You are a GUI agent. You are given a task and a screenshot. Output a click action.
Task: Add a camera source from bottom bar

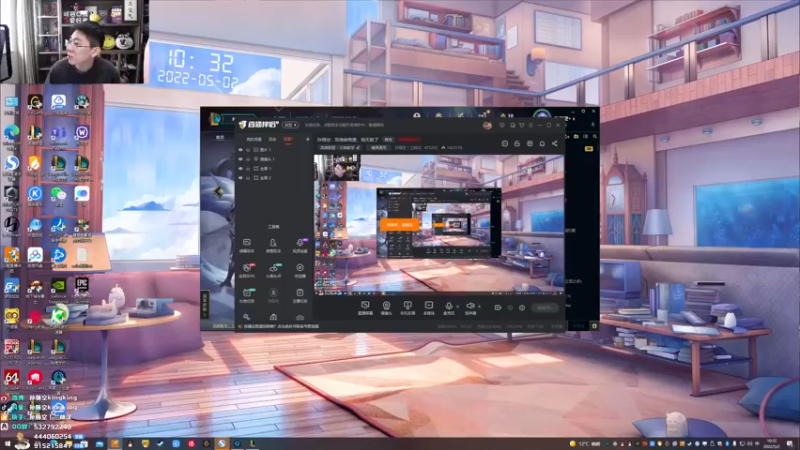[386, 308]
